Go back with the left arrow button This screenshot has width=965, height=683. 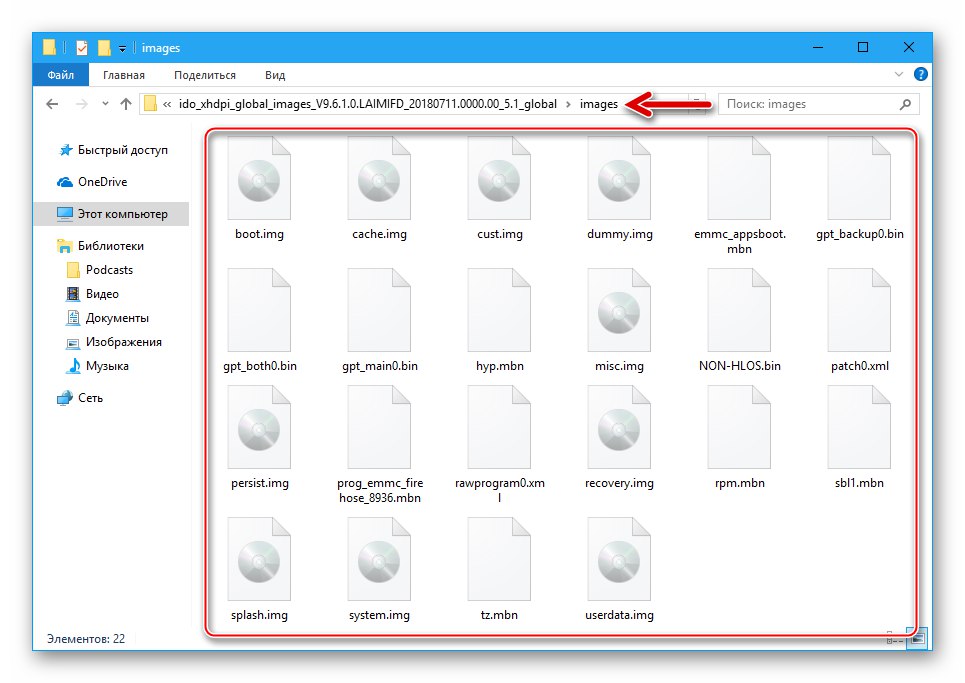(52, 104)
